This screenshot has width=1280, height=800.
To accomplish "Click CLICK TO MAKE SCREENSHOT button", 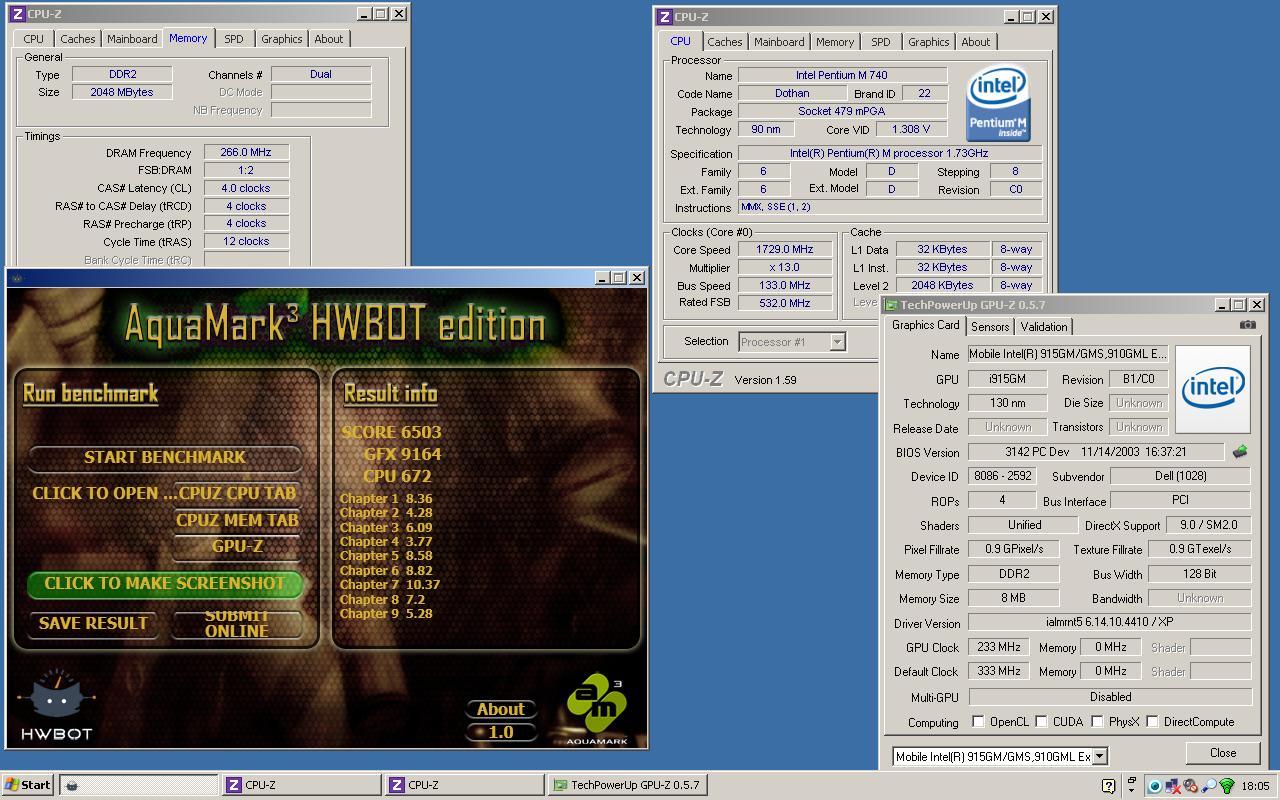I will click(x=165, y=583).
